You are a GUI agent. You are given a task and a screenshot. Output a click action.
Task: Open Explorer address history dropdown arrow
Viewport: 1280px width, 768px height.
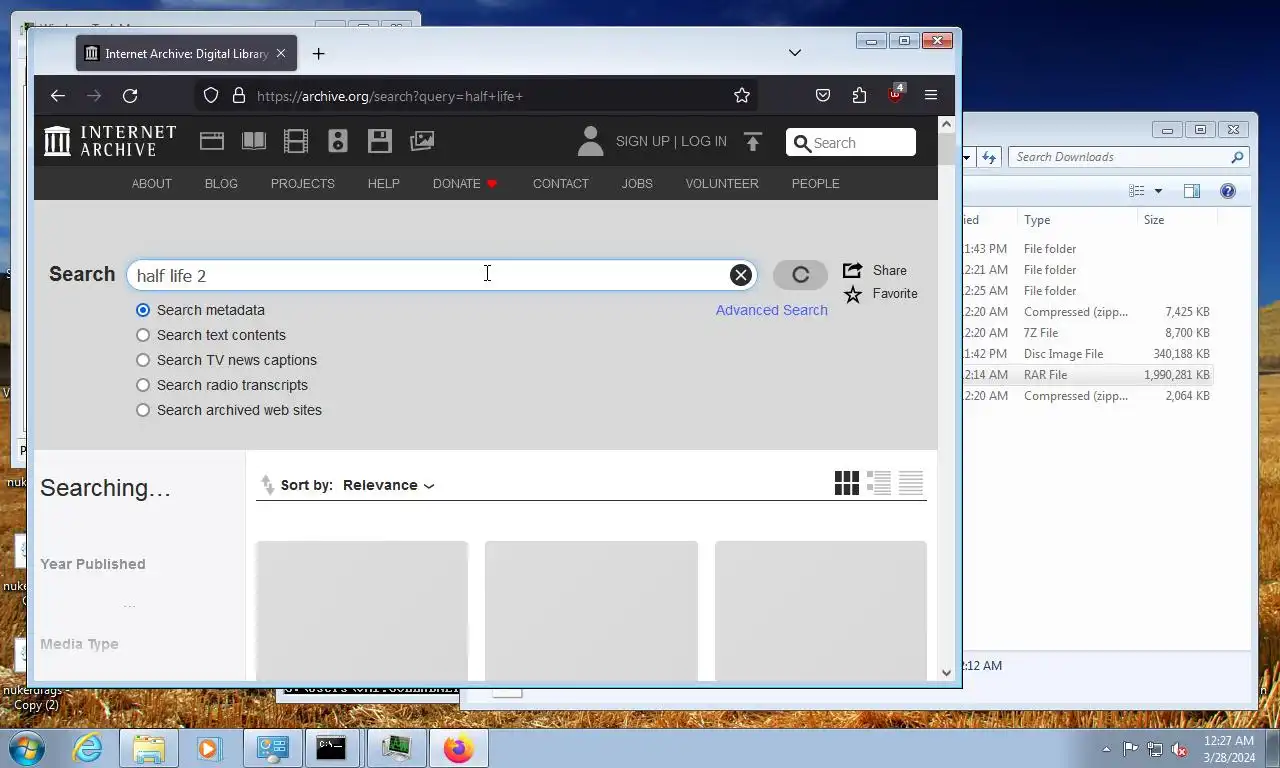coord(967,157)
